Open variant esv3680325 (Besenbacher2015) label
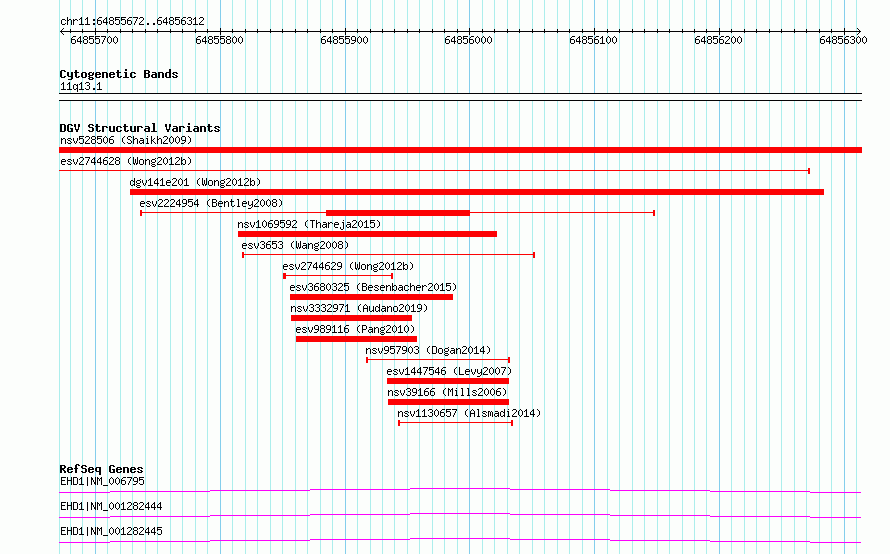Image resolution: width=890 pixels, height=554 pixels. 373,287
